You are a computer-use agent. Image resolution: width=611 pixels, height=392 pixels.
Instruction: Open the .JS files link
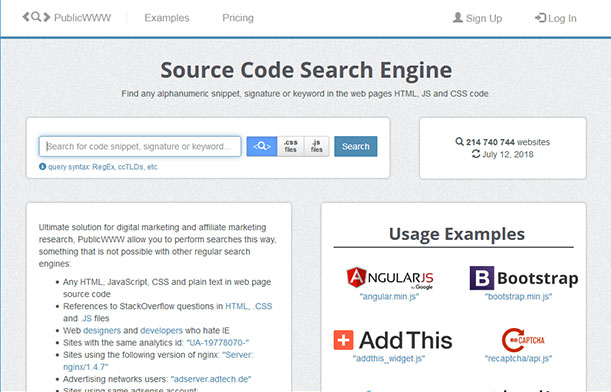pyautogui.click(x=86, y=318)
